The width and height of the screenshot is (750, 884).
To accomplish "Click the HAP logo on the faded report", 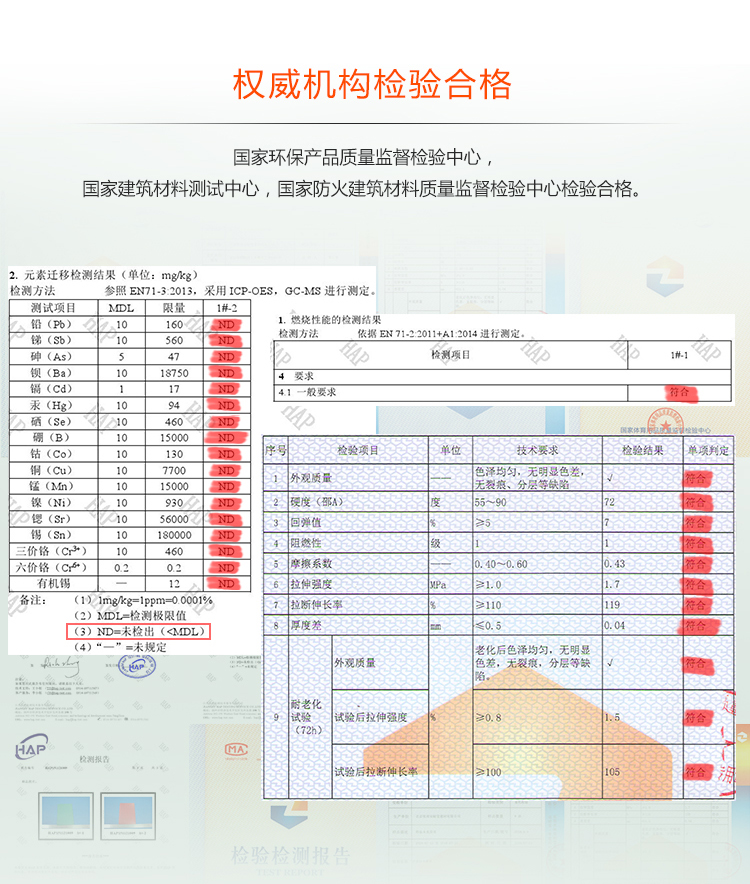I will coord(32,747).
